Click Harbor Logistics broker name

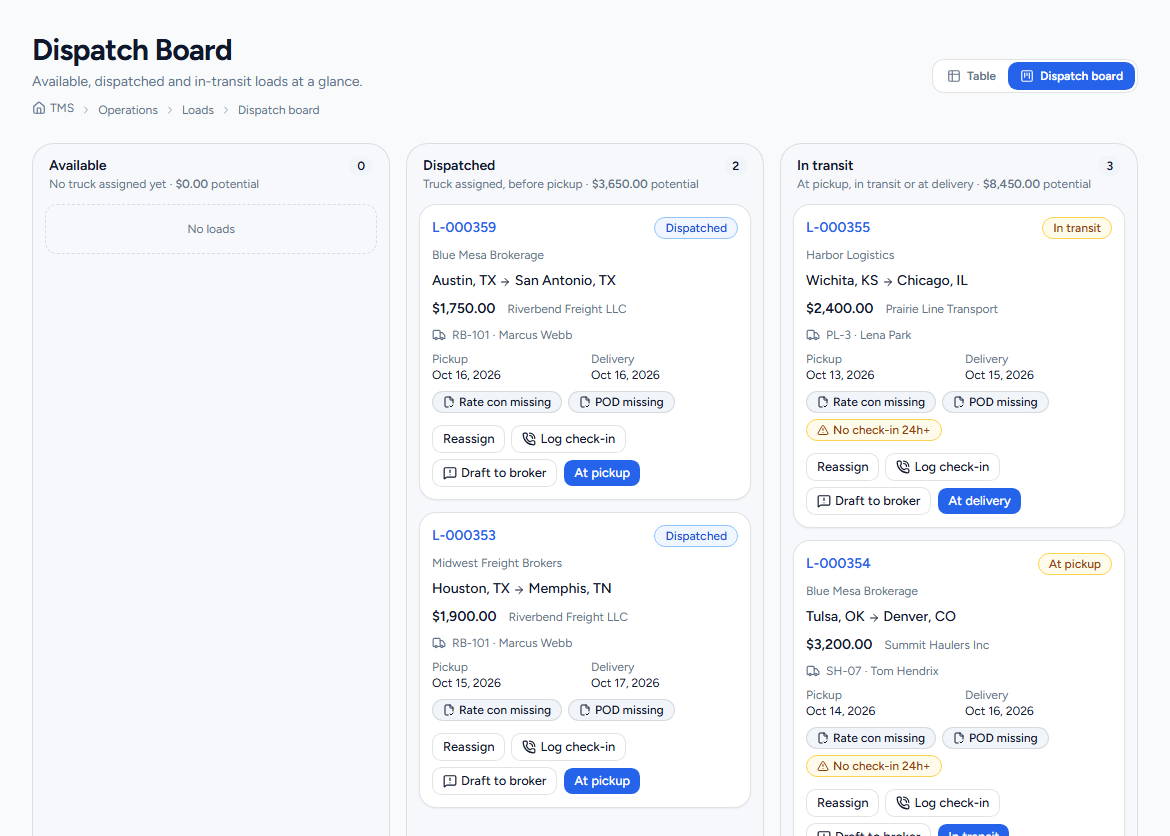click(850, 255)
